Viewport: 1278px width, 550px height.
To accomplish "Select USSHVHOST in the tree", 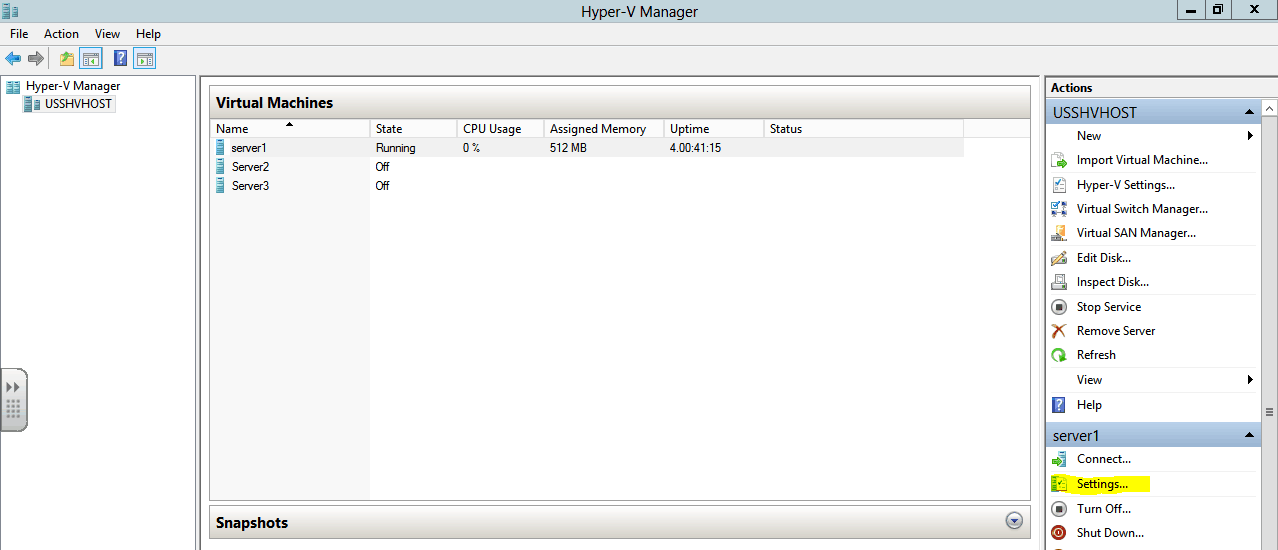I will 78,103.
